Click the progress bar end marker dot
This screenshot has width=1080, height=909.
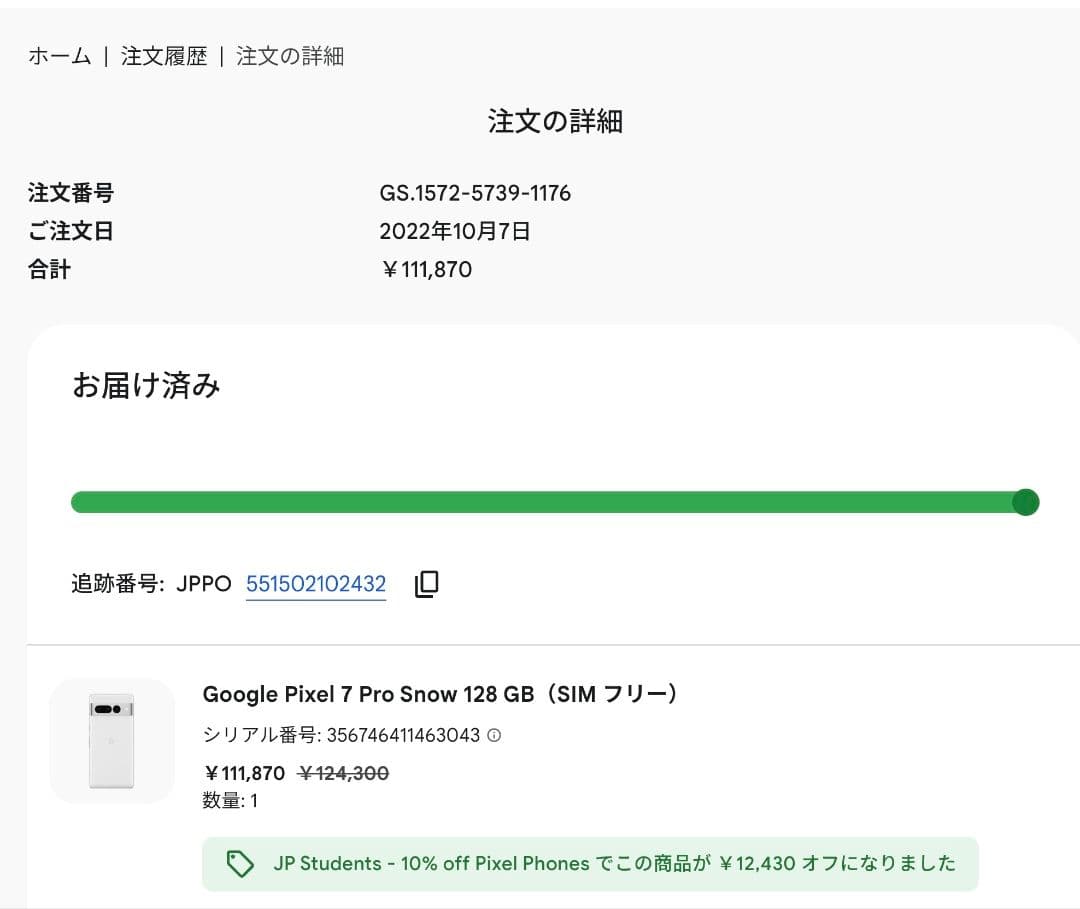pyautogui.click(x=1026, y=502)
